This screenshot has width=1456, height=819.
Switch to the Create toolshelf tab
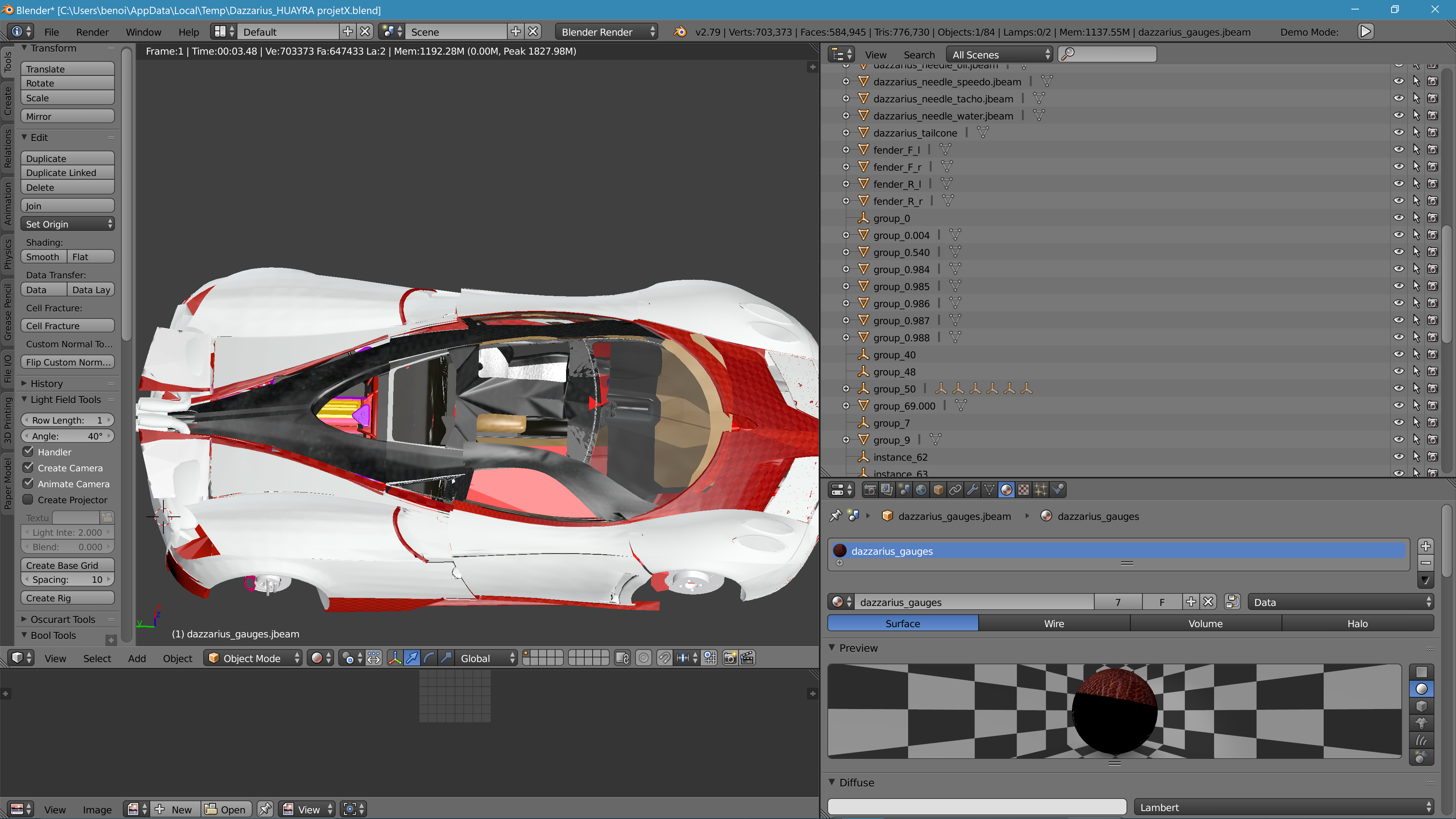coord(7,101)
